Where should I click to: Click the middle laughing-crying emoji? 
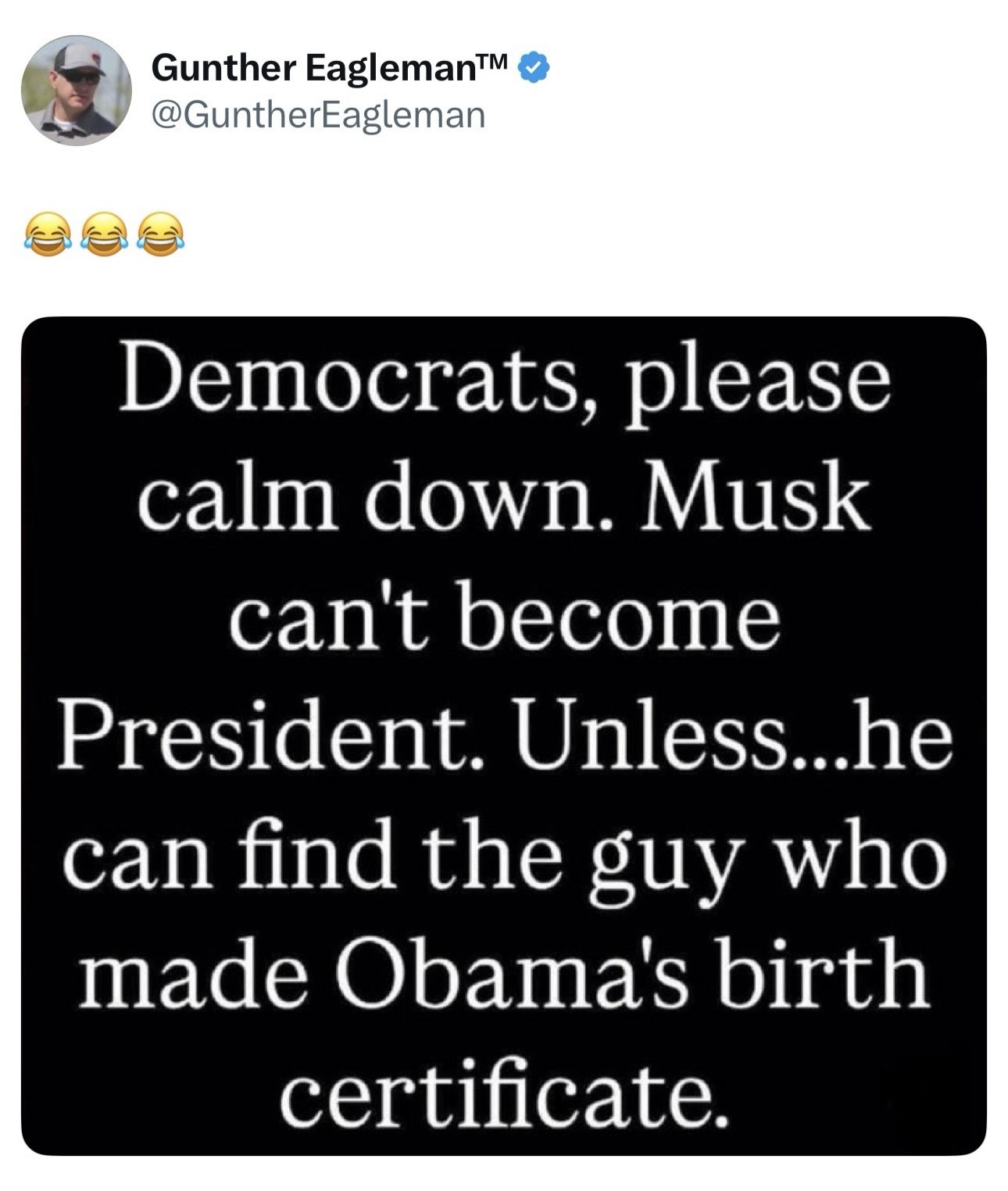click(103, 234)
